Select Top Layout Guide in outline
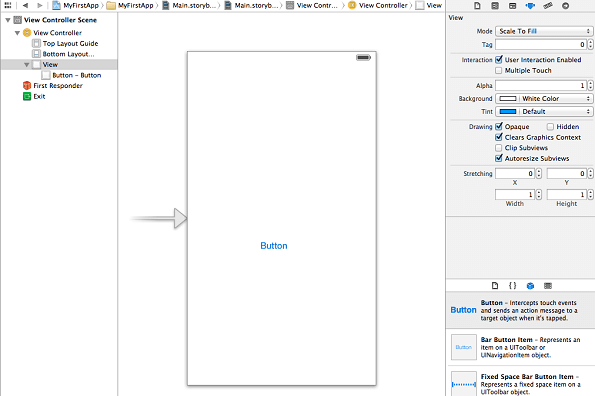Screen dimensions: 595x396 [x=59, y=43]
